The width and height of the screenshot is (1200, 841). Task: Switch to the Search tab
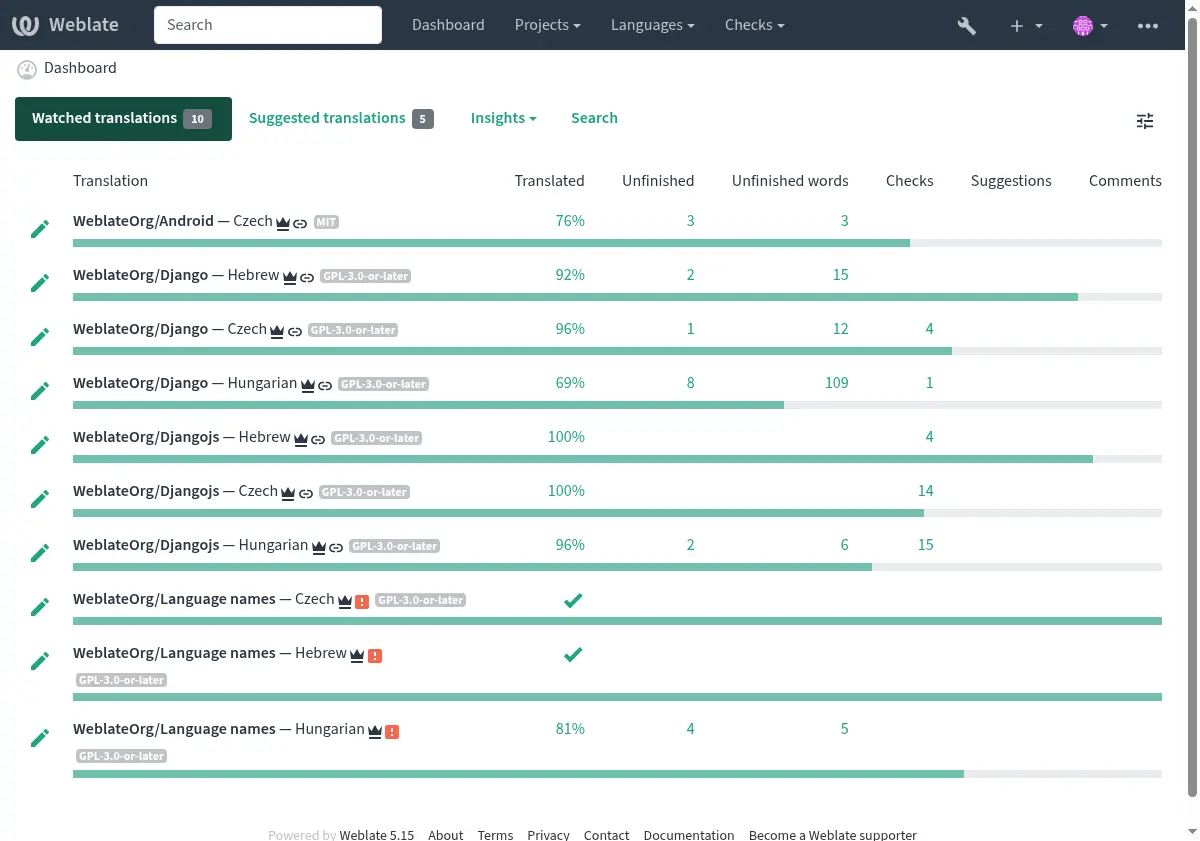(594, 118)
